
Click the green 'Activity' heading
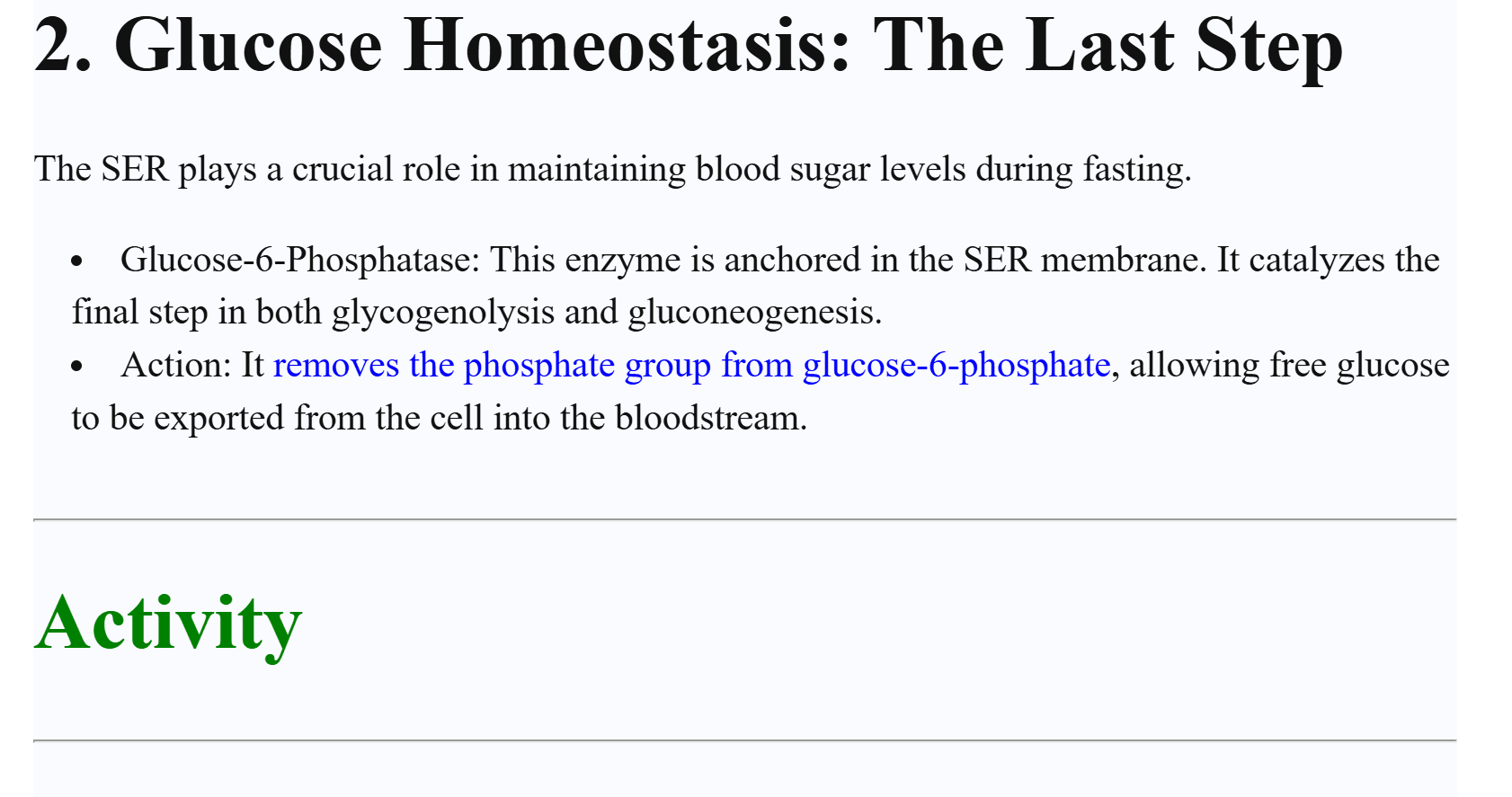point(168,623)
